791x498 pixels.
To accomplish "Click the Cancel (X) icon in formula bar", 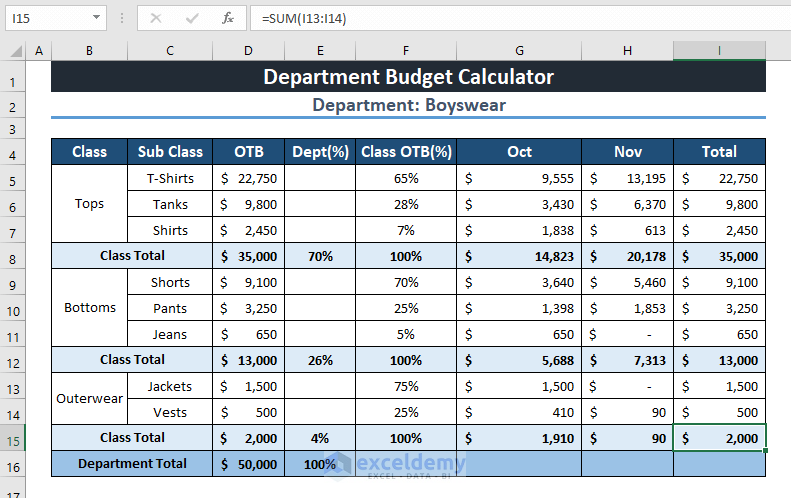I will coord(156,18).
